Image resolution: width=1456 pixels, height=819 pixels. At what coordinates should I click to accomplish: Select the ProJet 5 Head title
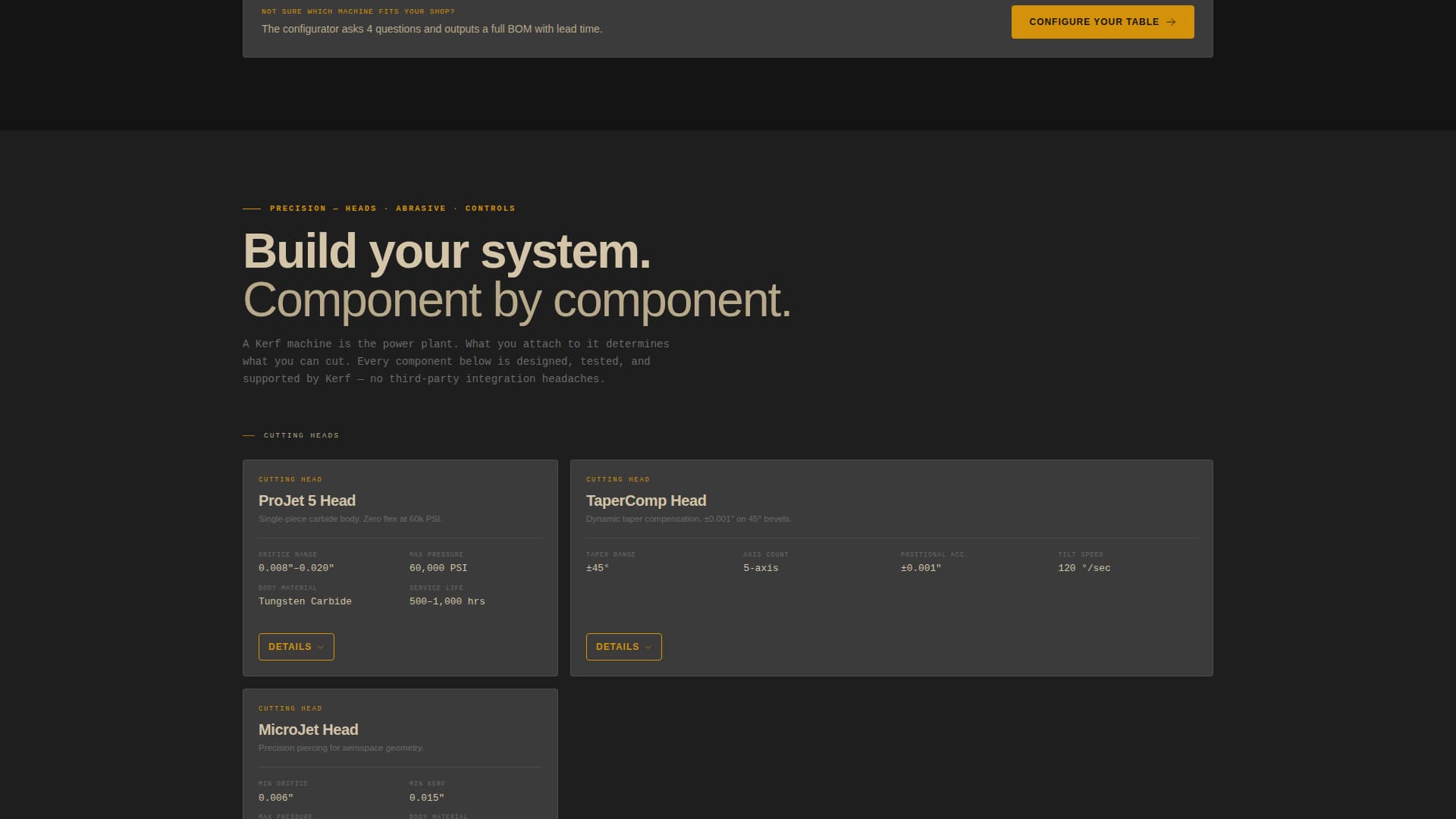tap(306, 500)
